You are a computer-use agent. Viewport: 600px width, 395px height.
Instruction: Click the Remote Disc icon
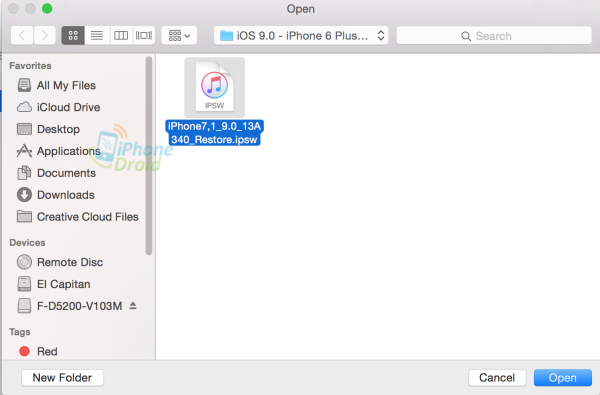(x=24, y=262)
